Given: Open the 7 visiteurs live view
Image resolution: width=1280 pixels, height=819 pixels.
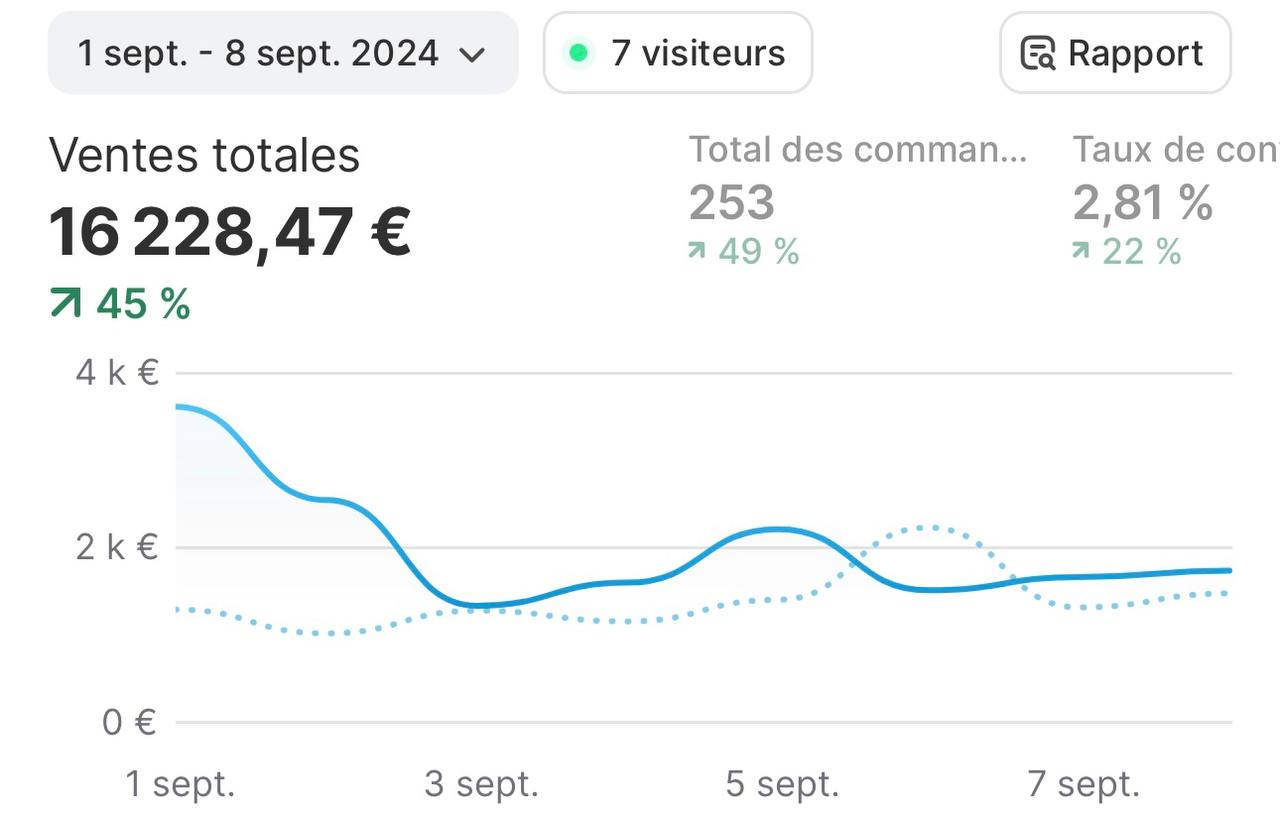Looking at the screenshot, I should tap(678, 53).
